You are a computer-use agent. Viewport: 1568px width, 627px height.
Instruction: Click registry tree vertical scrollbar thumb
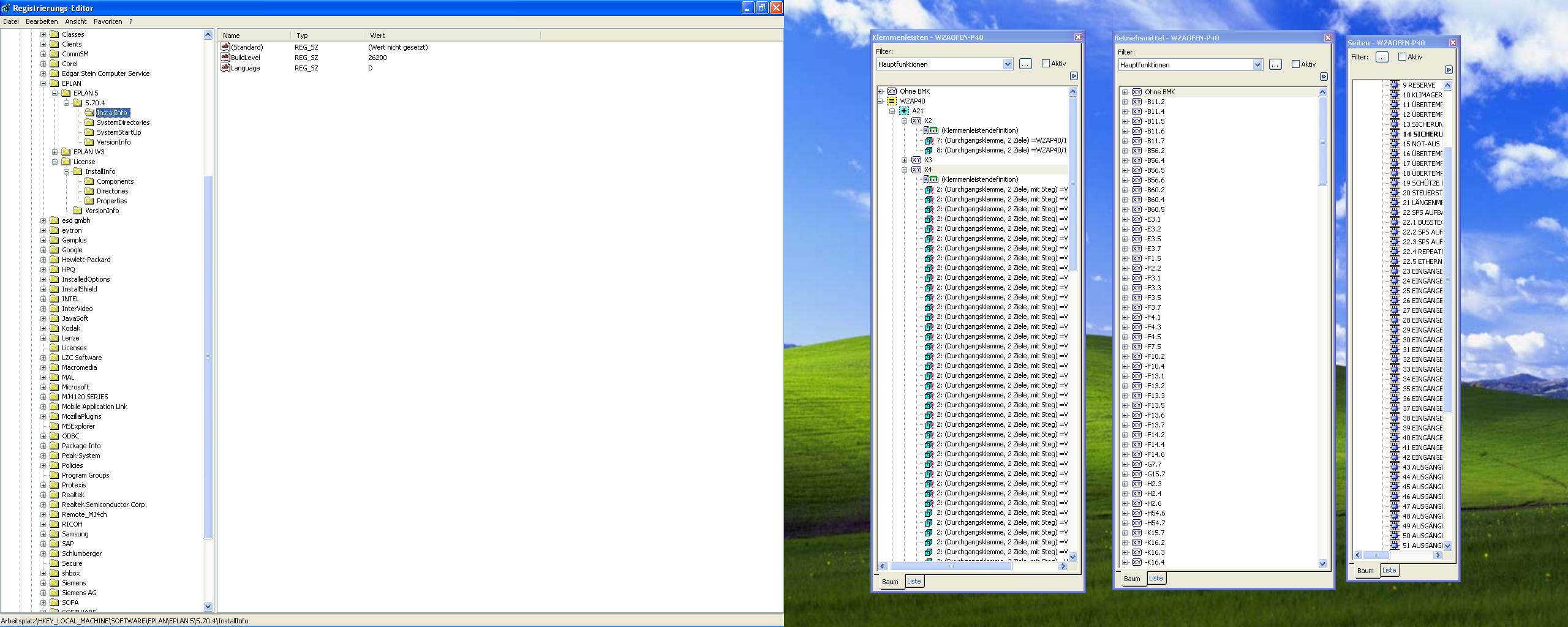pyautogui.click(x=208, y=357)
